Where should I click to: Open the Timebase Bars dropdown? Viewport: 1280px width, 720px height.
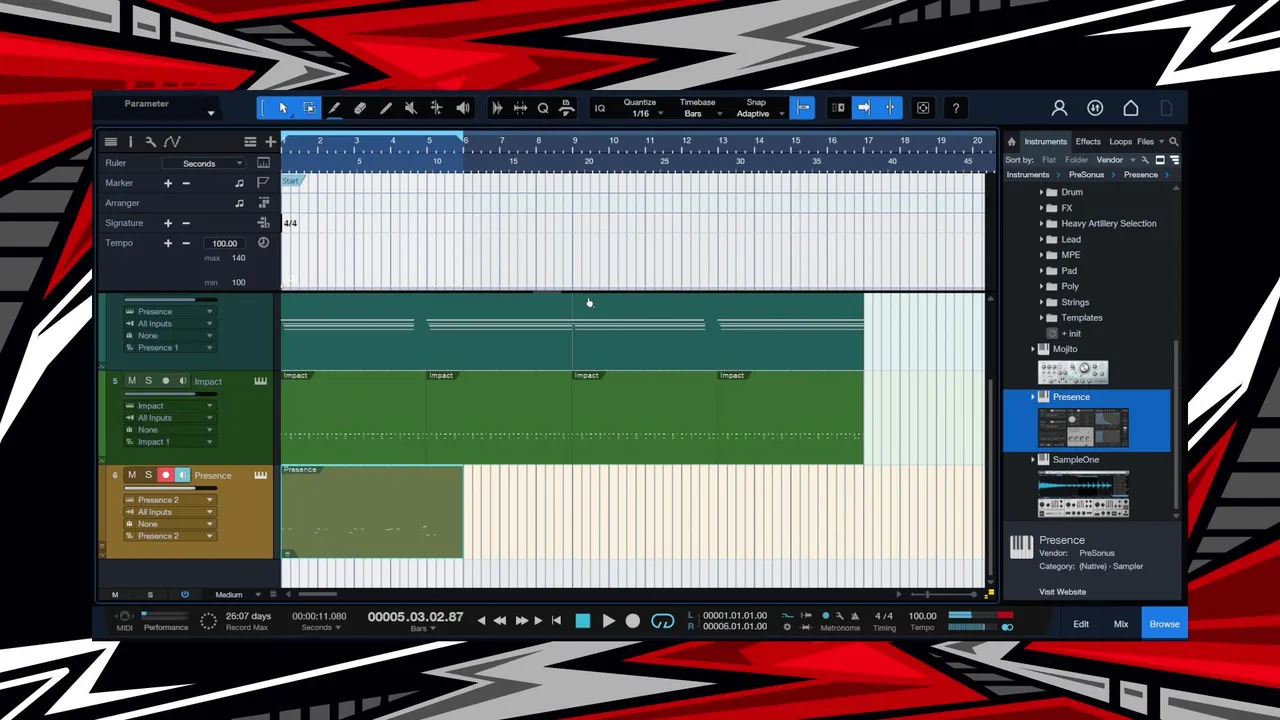(698, 108)
